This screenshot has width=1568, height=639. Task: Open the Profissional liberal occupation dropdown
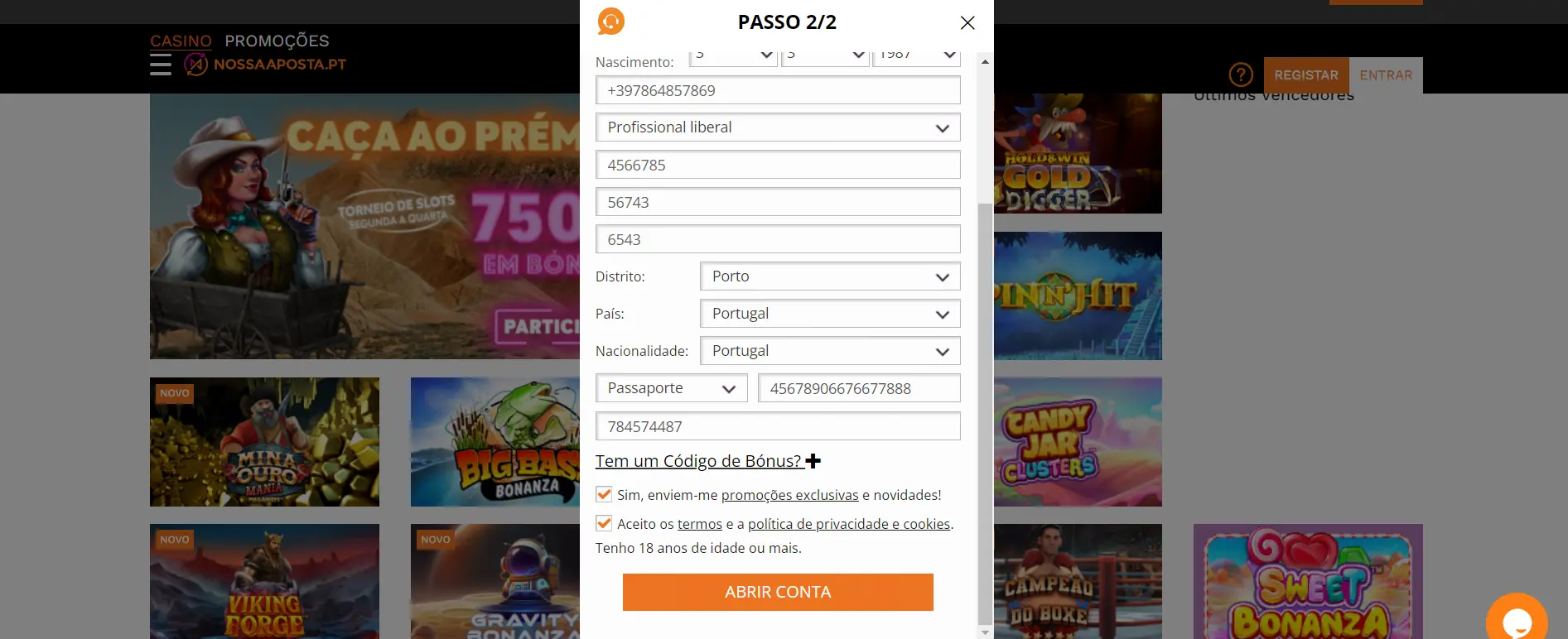tap(778, 127)
